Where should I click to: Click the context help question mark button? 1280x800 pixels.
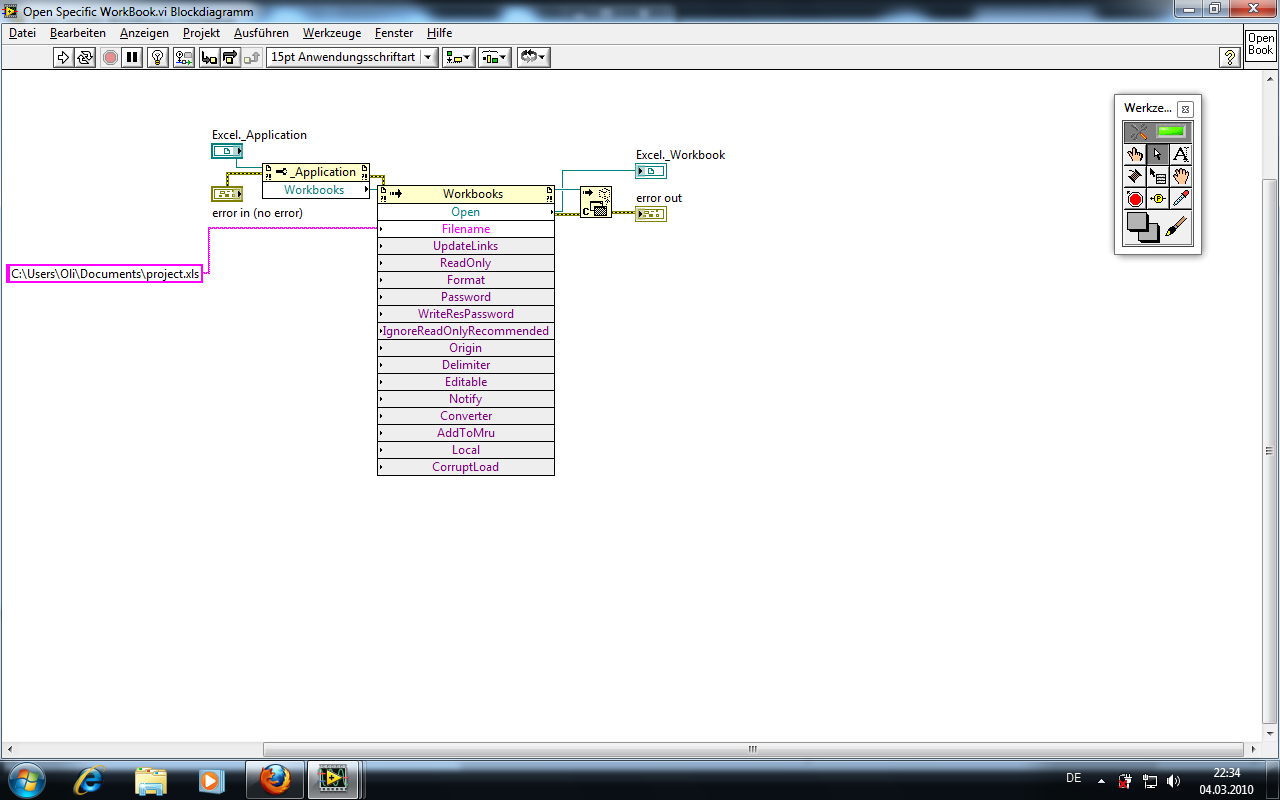(1230, 57)
